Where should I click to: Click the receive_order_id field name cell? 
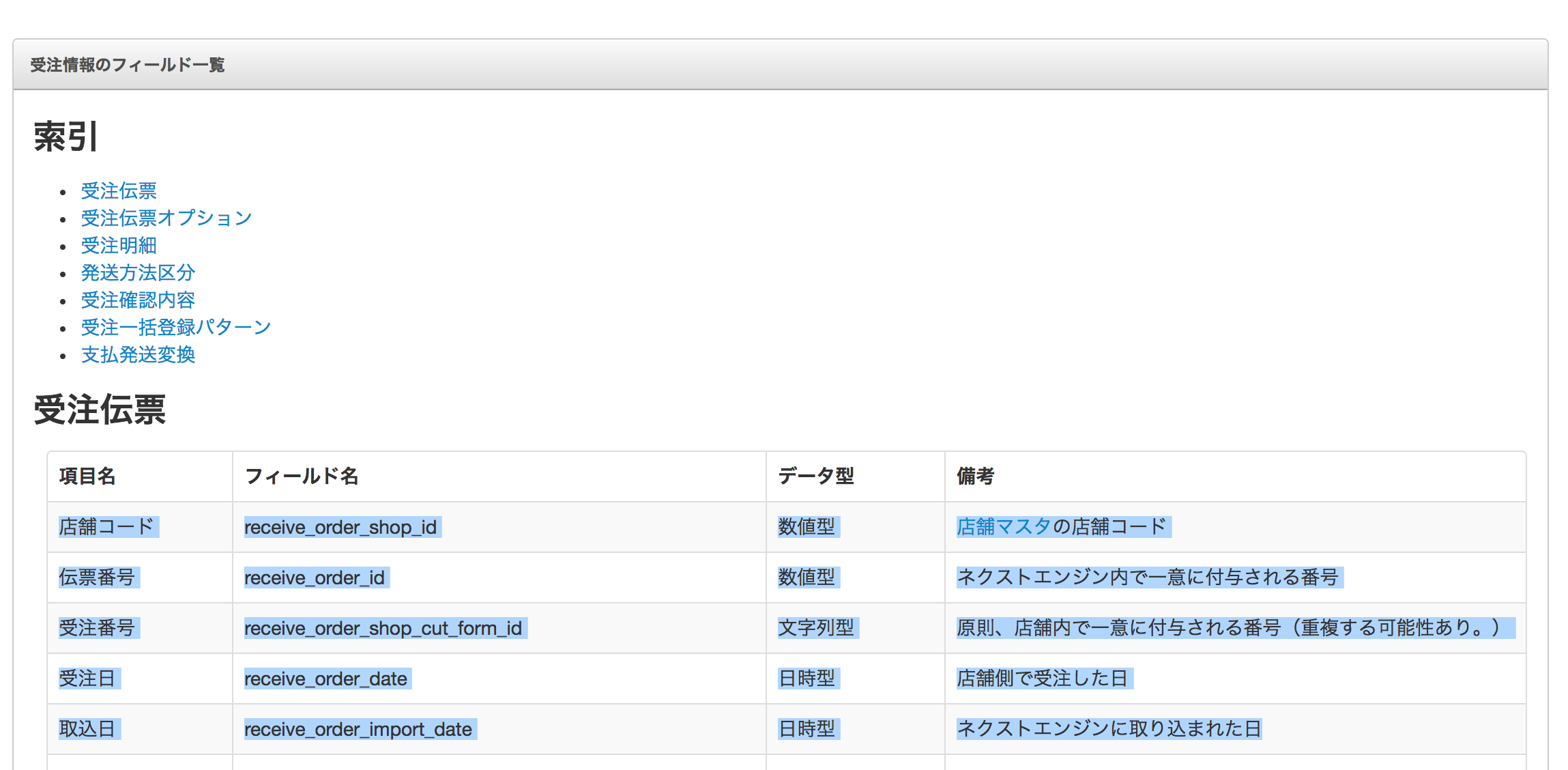(315, 577)
